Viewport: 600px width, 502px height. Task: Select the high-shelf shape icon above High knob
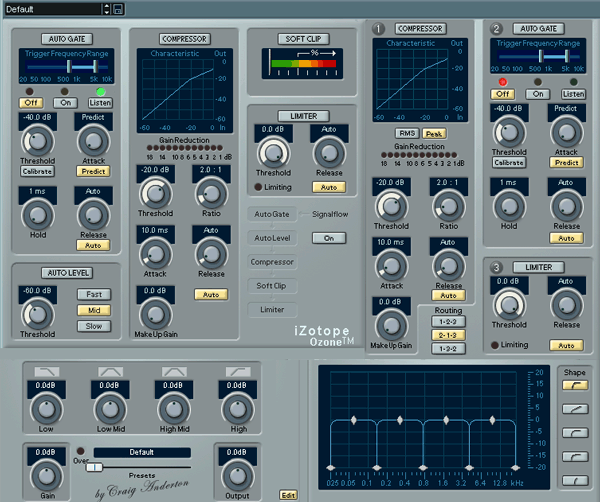pyautogui.click(x=238, y=372)
